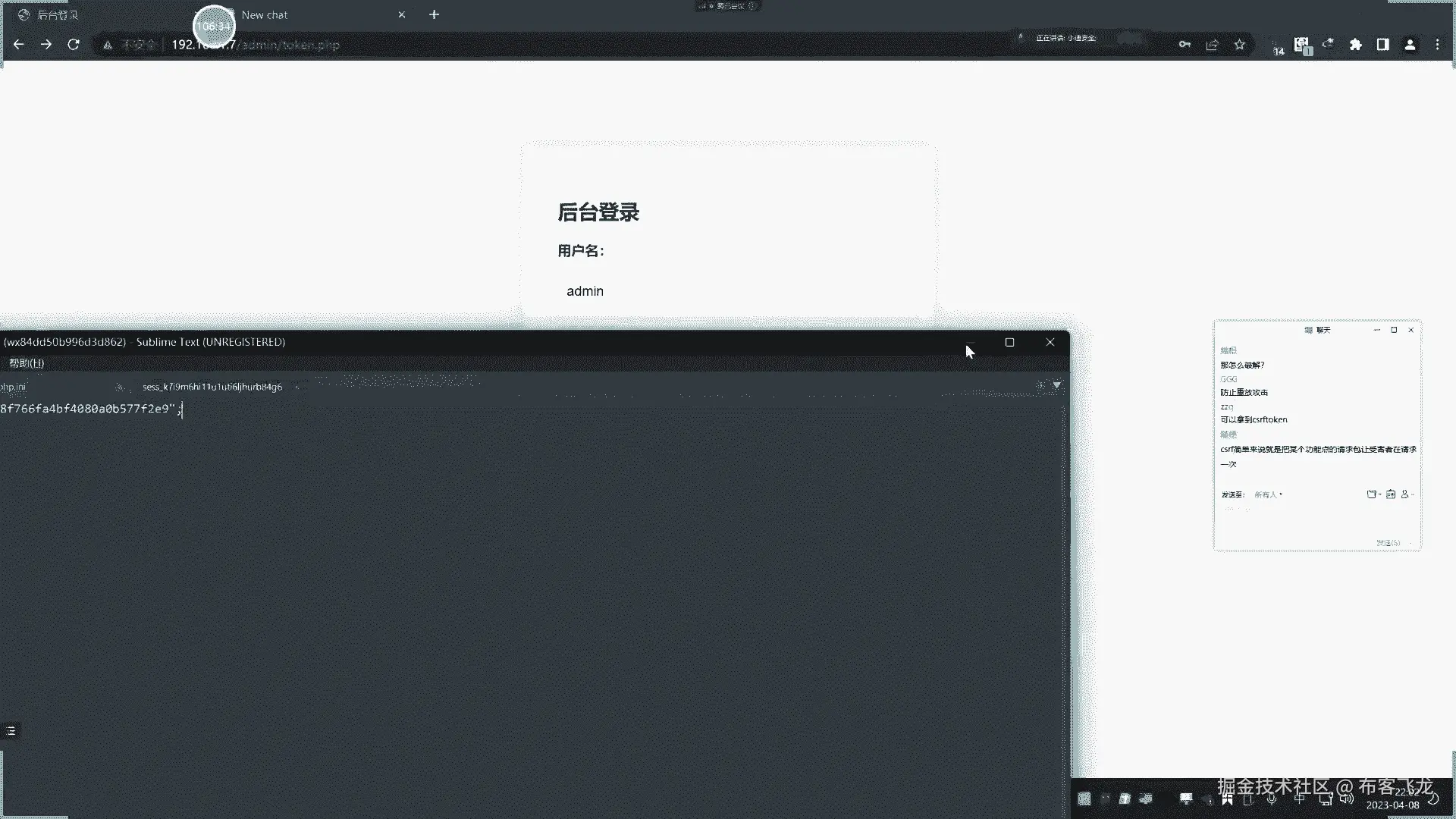Viewport: 1456px width, 819px height.
Task: Toggle the browser side panel icon
Action: coord(1383,45)
